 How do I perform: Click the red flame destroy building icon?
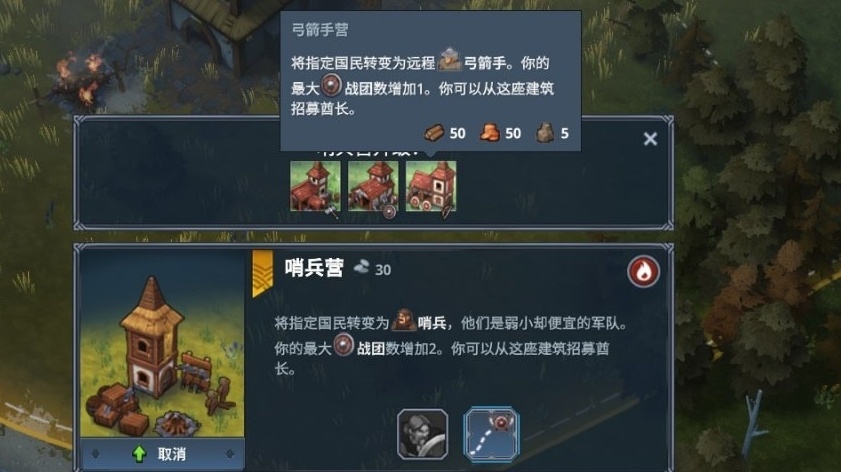tap(643, 271)
